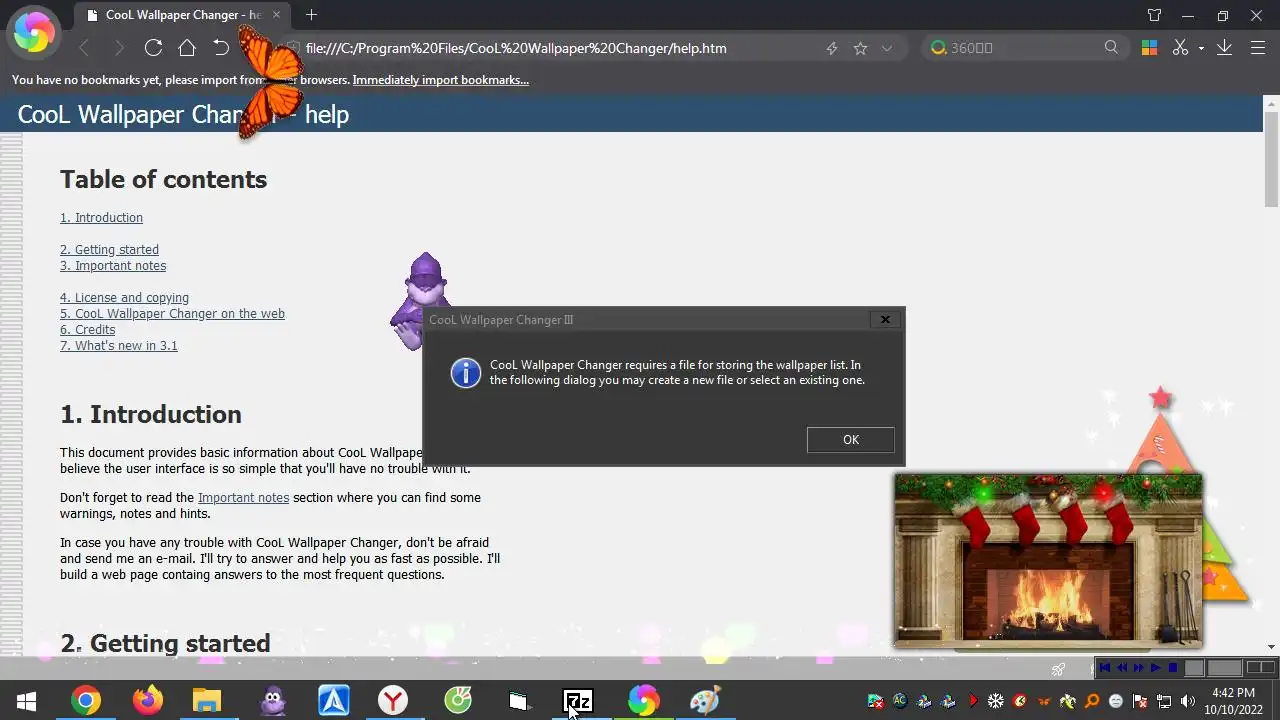This screenshot has width=1280, height=720.
Task: Switch to the 360 browser taskbar icon
Action: click(x=644, y=701)
